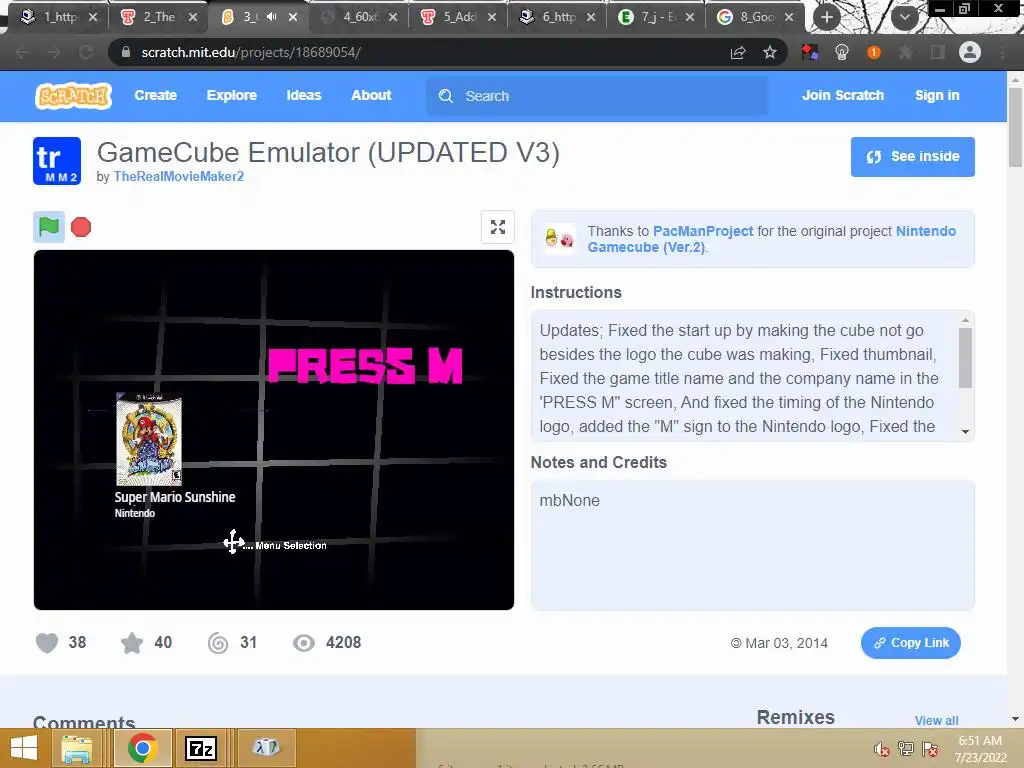Open the Explore page
Viewport: 1024px width, 768px height.
click(232, 95)
